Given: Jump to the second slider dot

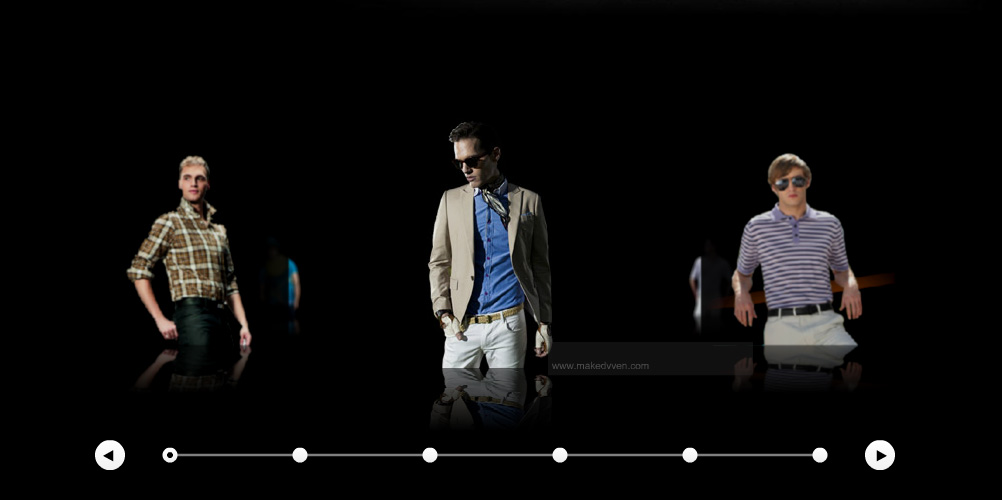Looking at the screenshot, I should [x=300, y=455].
